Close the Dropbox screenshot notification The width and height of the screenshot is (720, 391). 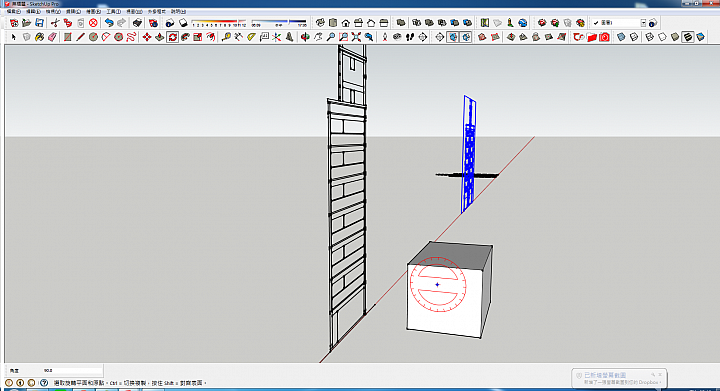[660, 374]
